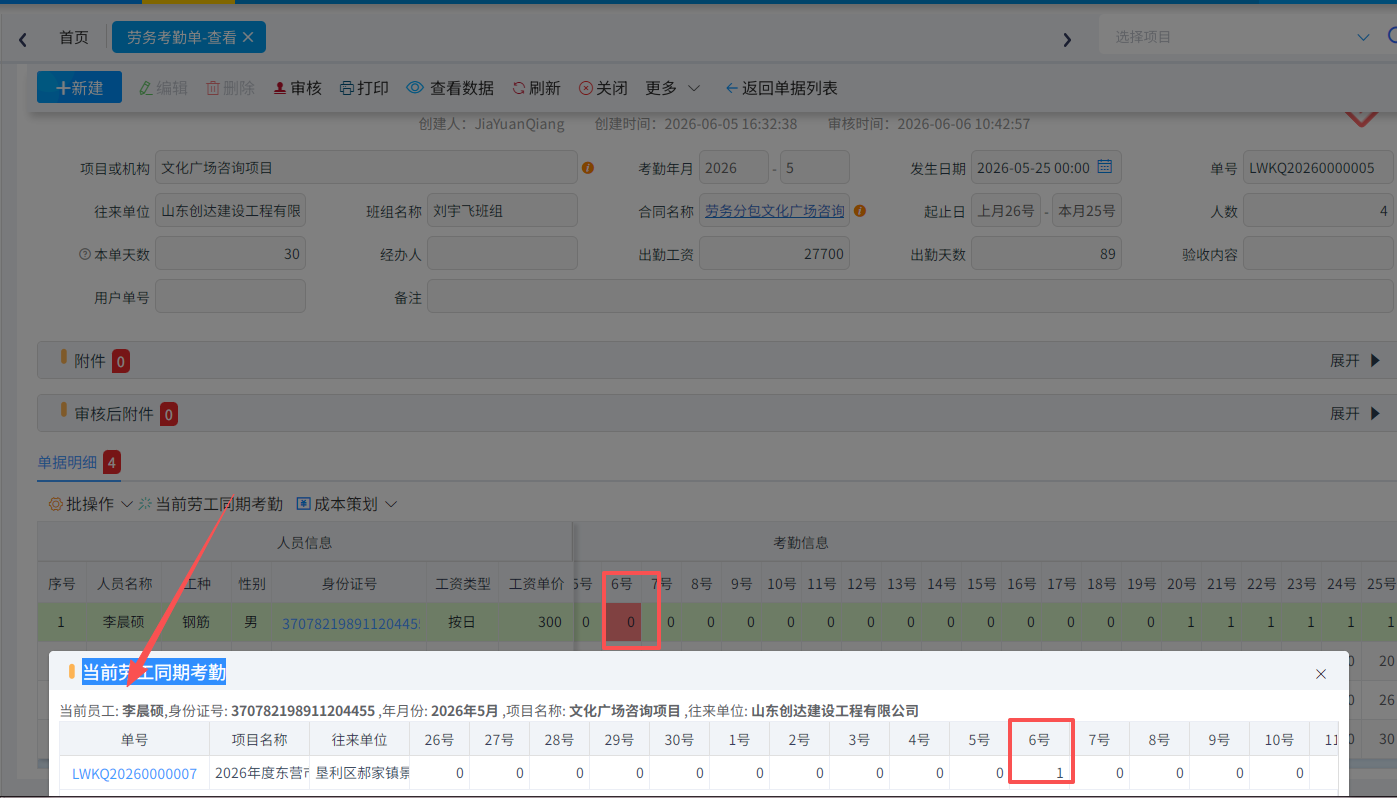Click the 班组名称 field 刘宇飞班组
The height and width of the screenshot is (798, 1397).
502,211
